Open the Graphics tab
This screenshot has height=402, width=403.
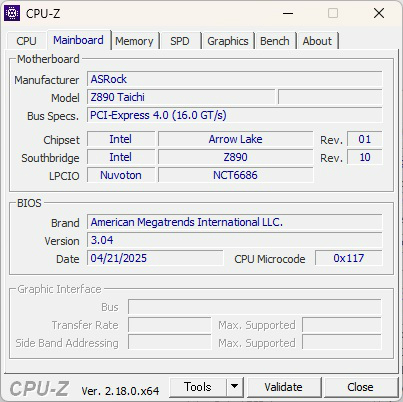[228, 41]
